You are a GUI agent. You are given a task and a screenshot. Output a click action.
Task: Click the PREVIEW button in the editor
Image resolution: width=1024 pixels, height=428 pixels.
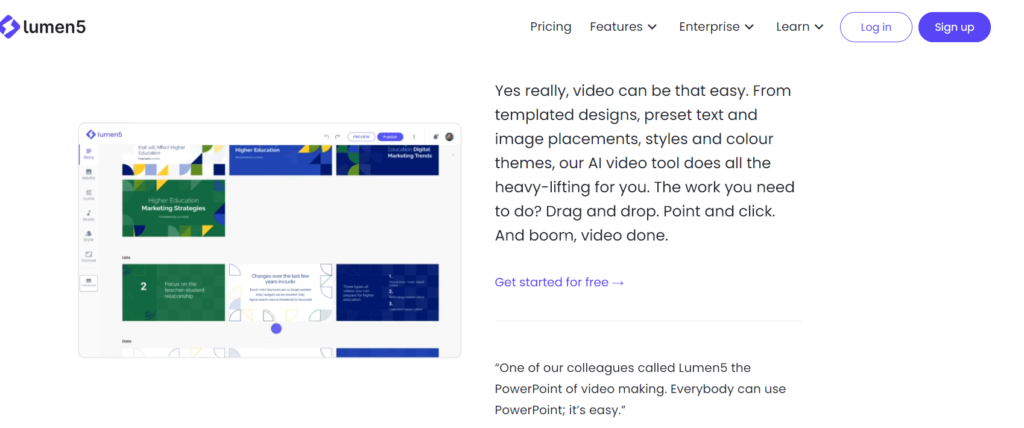pos(361,137)
